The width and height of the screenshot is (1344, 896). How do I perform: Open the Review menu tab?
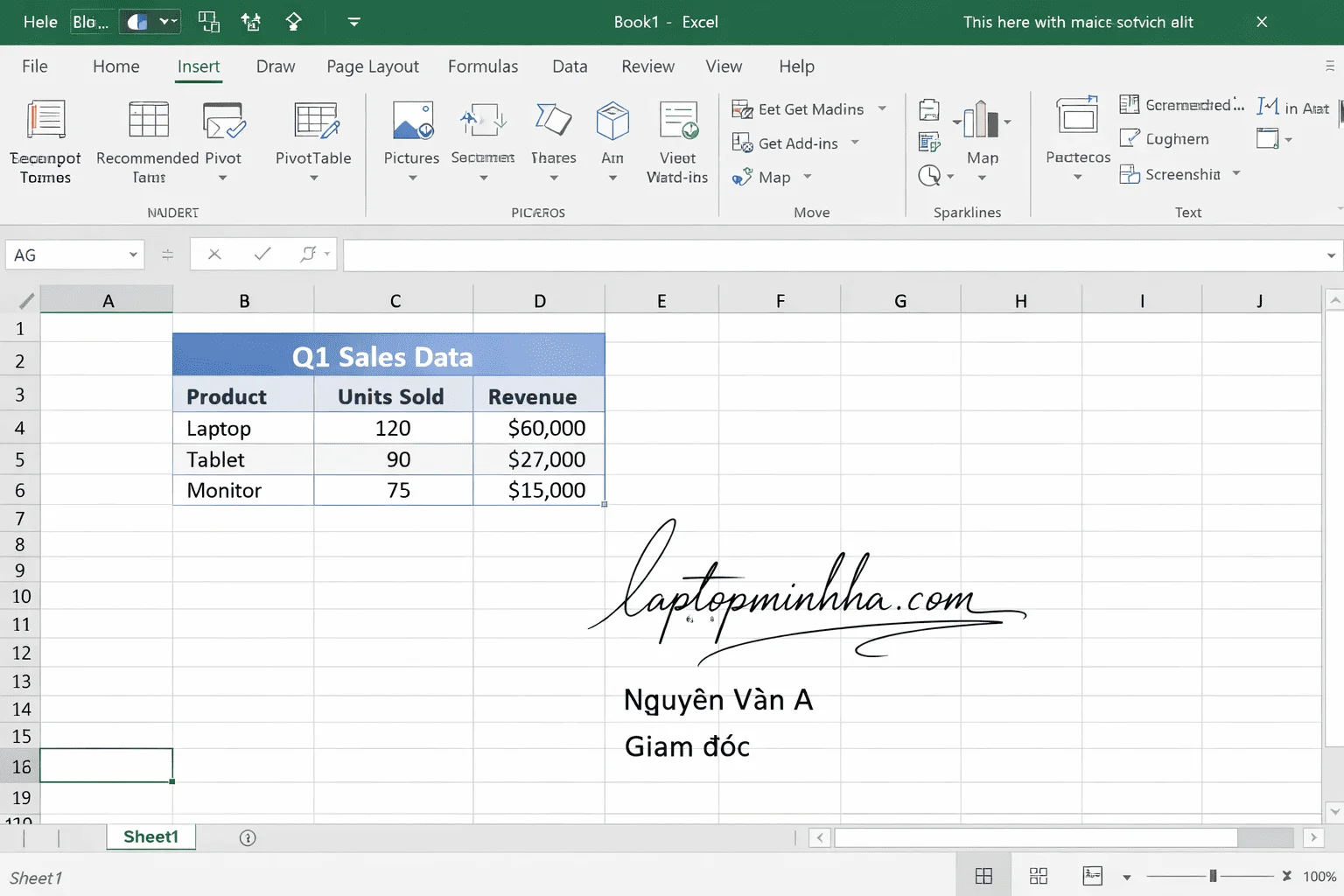point(647,66)
